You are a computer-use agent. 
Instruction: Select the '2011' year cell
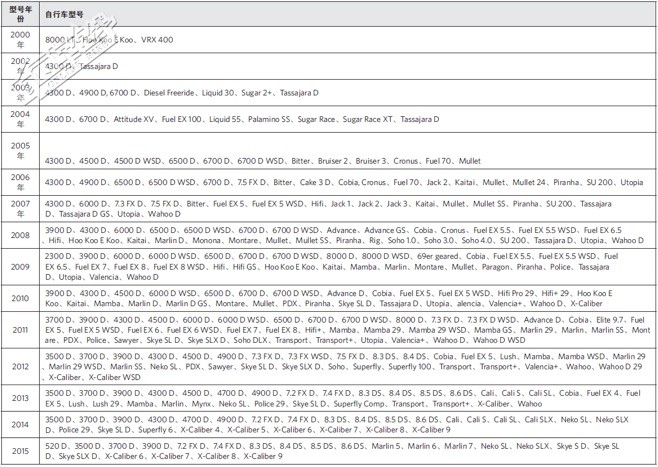click(20, 330)
